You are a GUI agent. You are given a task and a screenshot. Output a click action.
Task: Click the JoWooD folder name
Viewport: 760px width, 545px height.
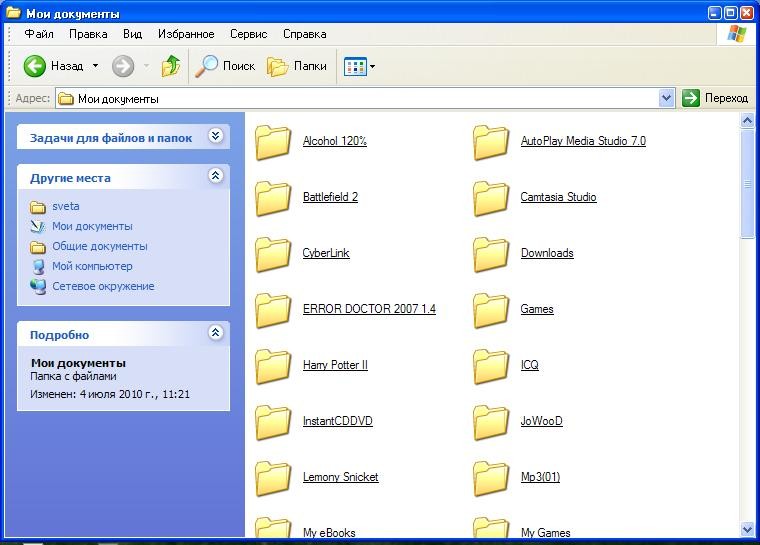pos(541,421)
